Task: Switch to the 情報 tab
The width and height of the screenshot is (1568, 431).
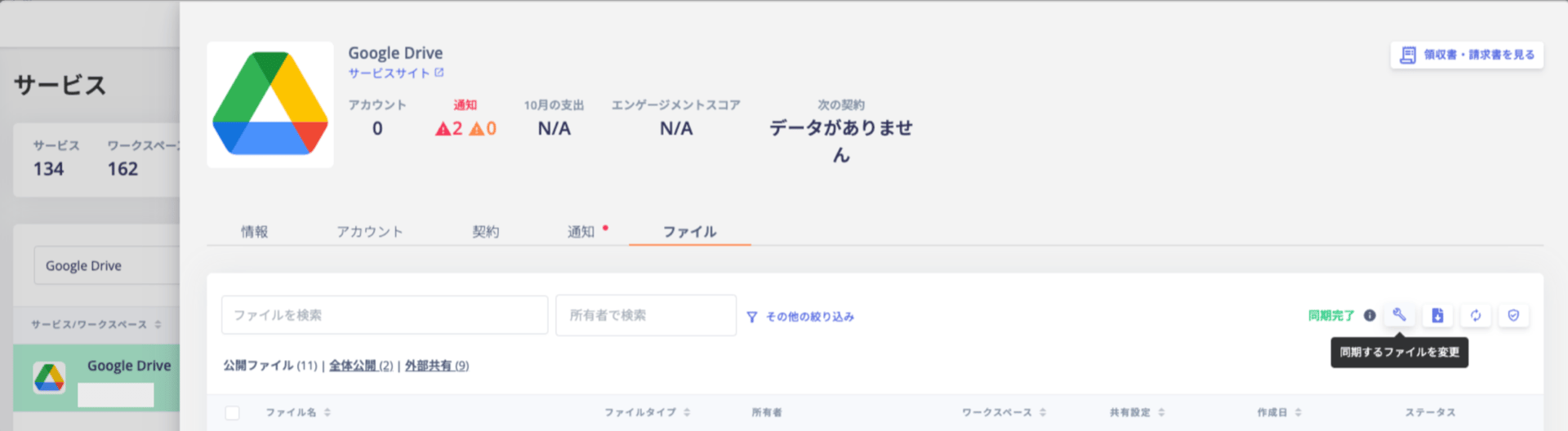Action: click(x=254, y=232)
